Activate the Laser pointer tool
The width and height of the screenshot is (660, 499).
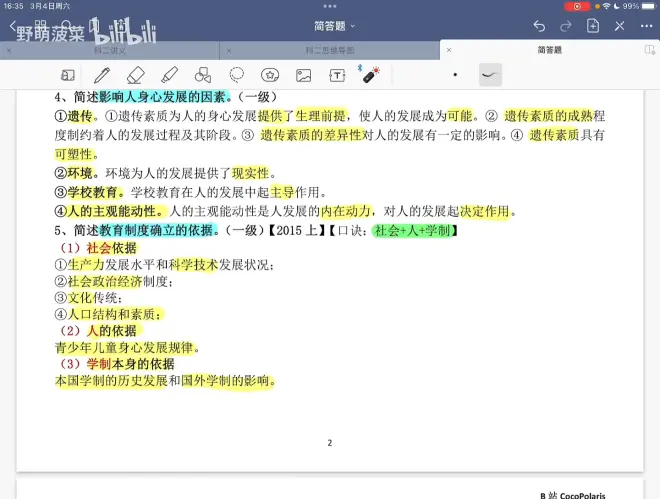click(x=371, y=75)
